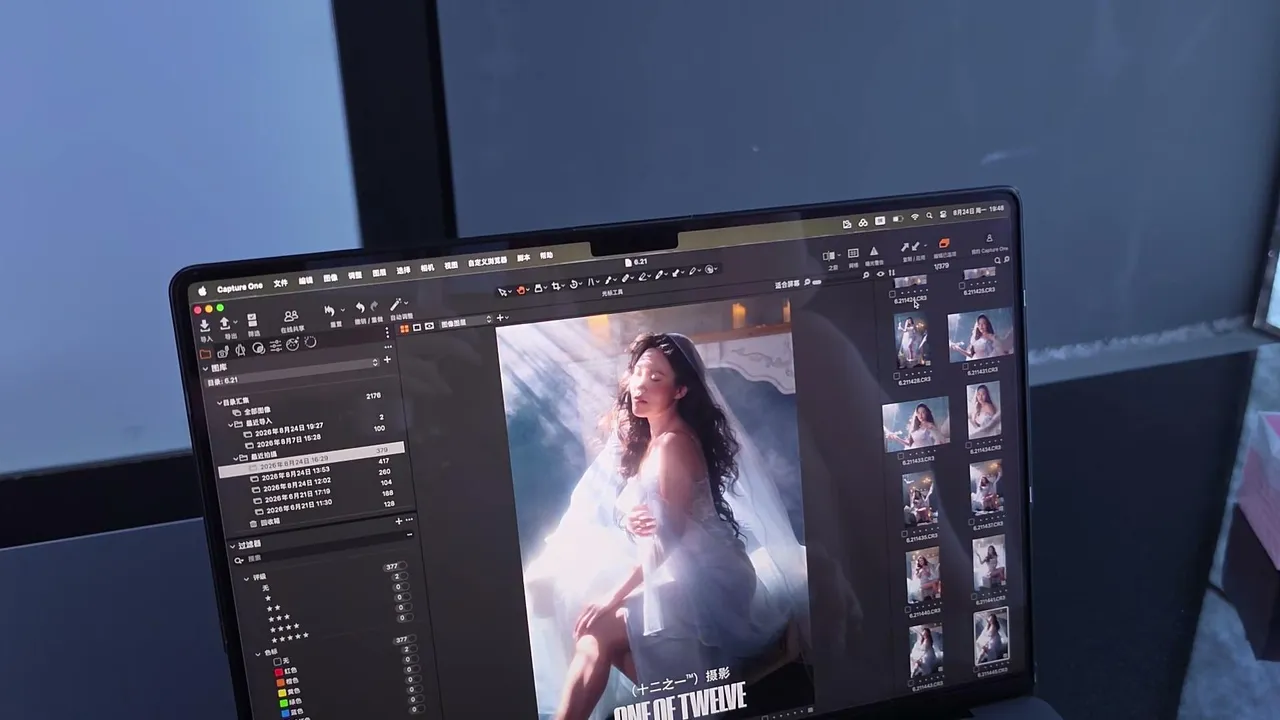Open the Library folder tool tab
Viewport: 1280px width, 720px height.
206,353
